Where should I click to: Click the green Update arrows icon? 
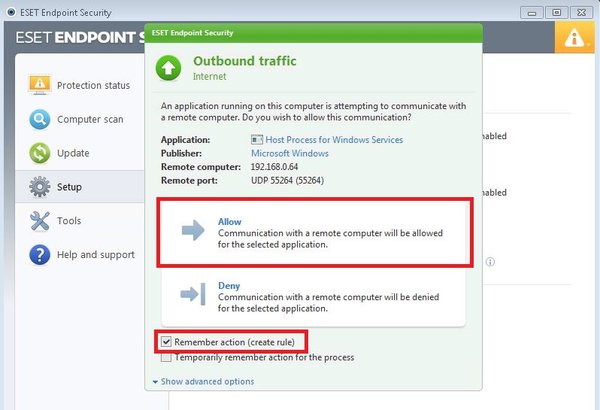pos(39,153)
